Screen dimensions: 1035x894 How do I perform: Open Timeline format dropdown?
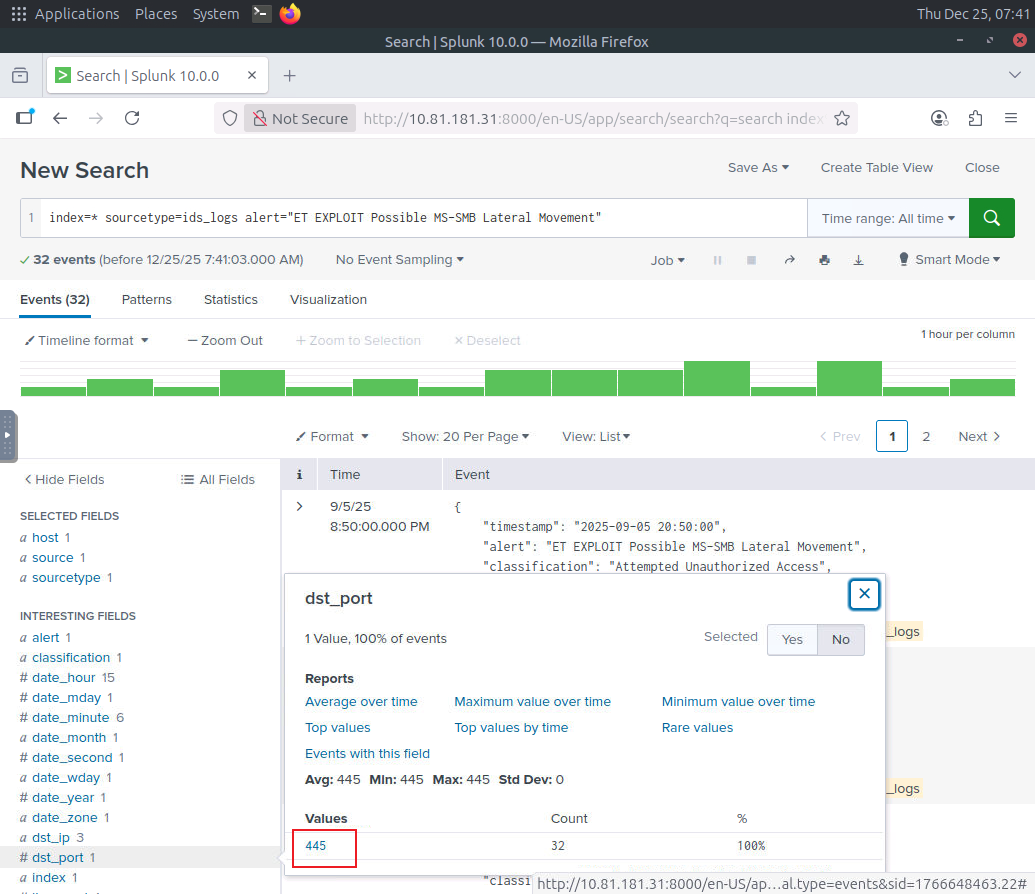[x=86, y=341]
